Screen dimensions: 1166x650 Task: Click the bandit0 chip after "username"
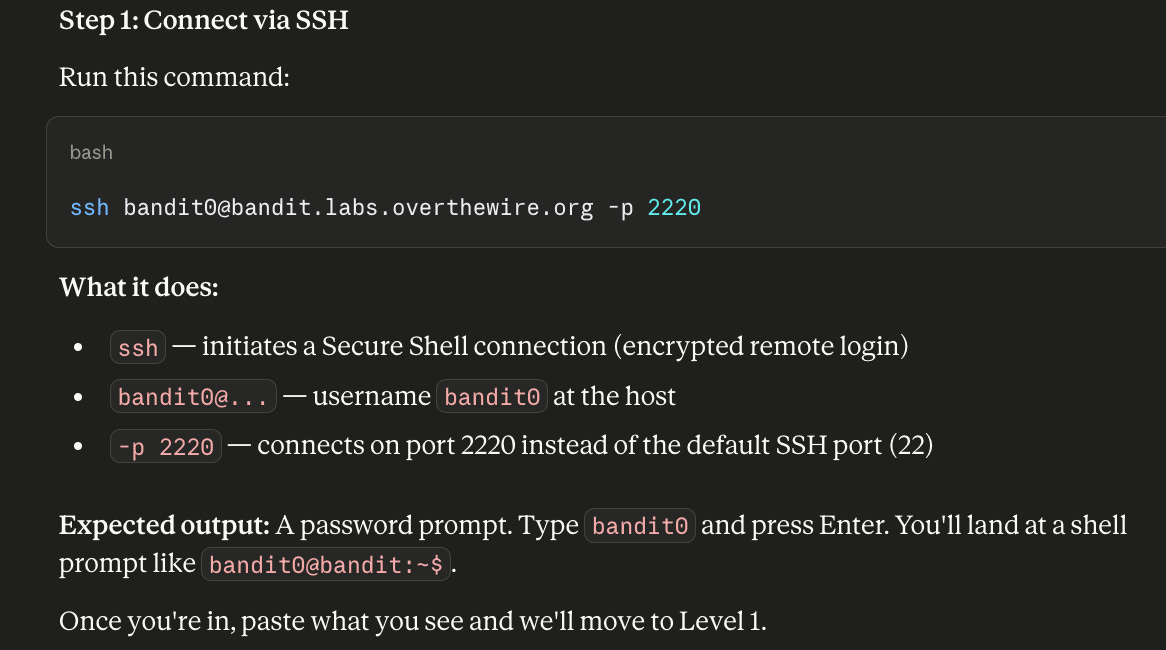click(492, 396)
